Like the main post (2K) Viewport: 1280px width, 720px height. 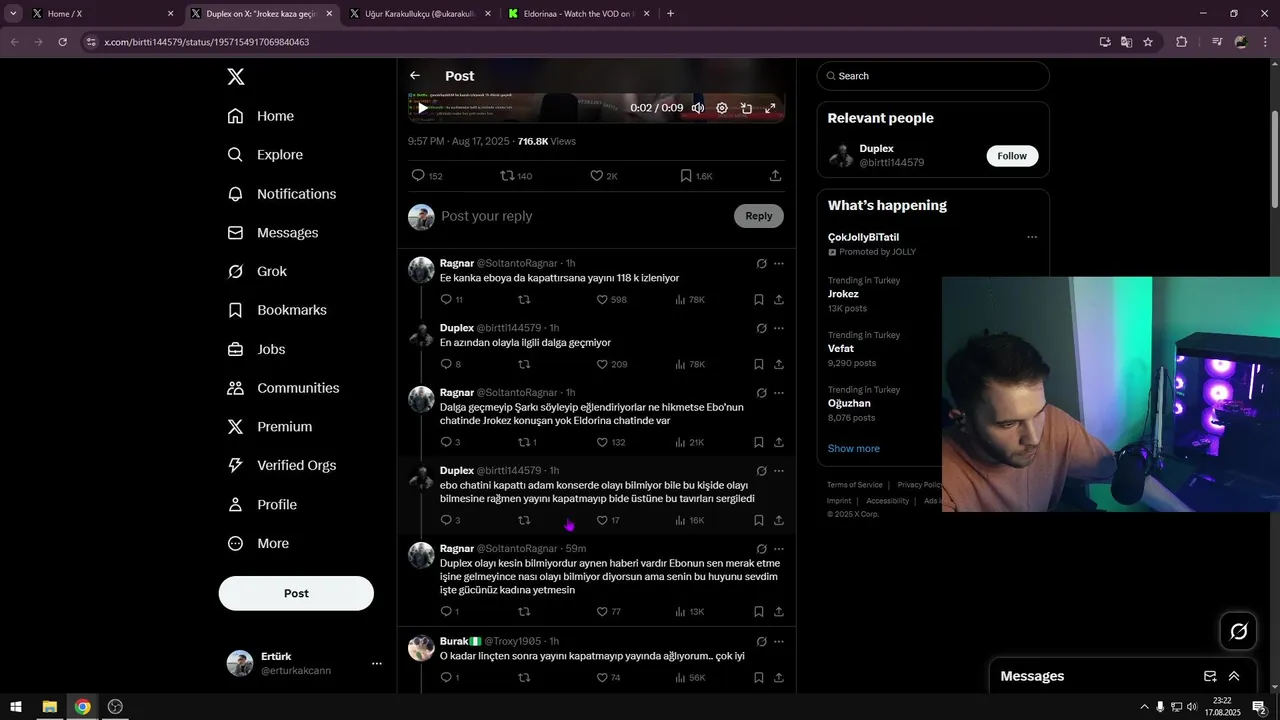pyautogui.click(x=603, y=176)
